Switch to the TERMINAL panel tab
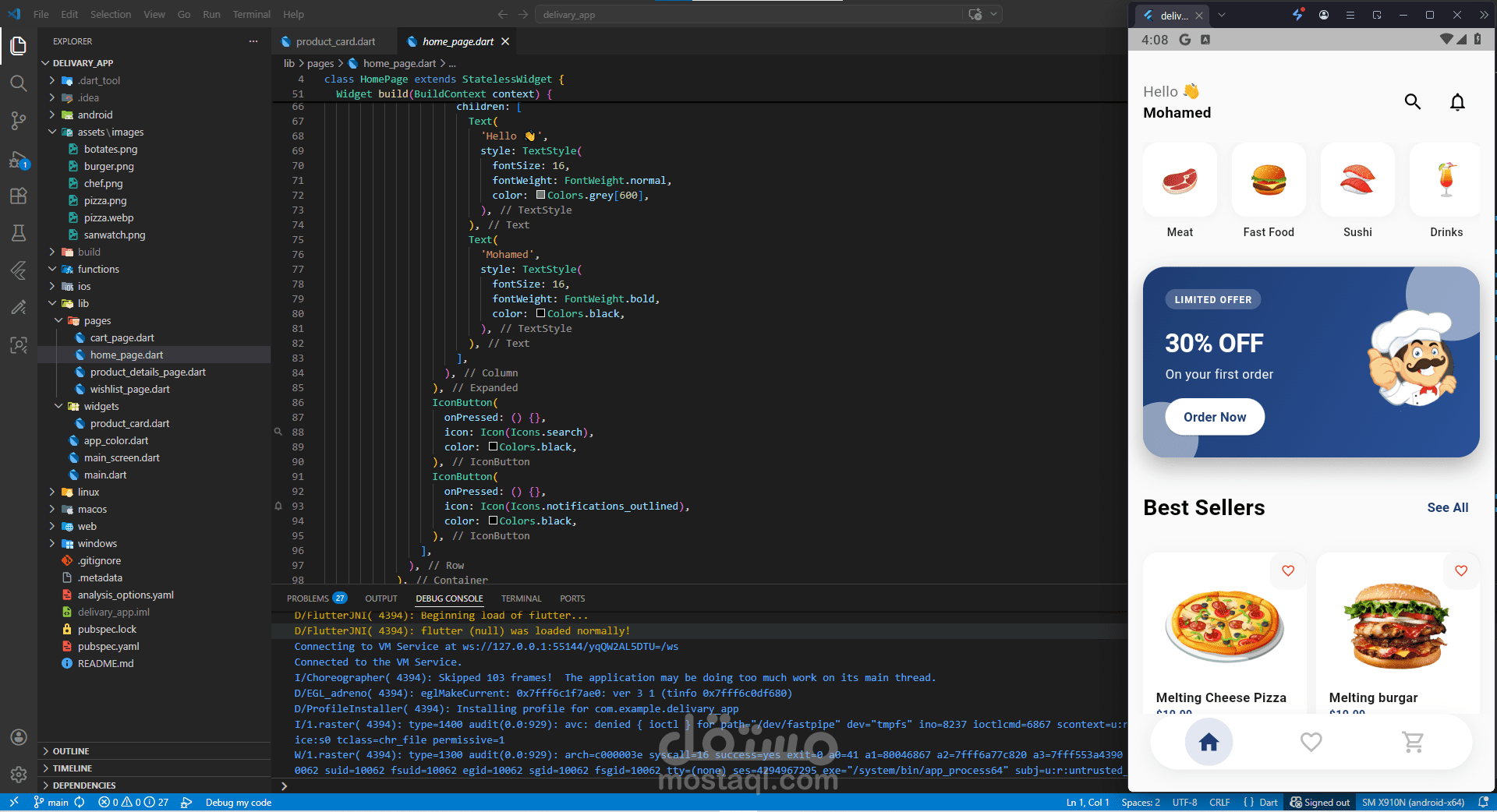 click(521, 598)
